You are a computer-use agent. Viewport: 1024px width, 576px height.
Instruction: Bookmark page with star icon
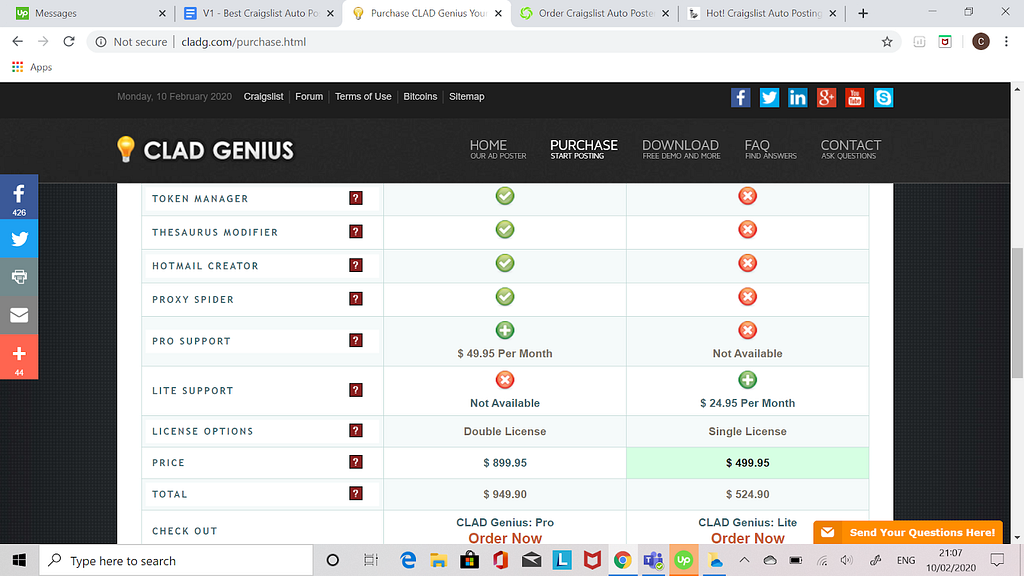click(887, 42)
